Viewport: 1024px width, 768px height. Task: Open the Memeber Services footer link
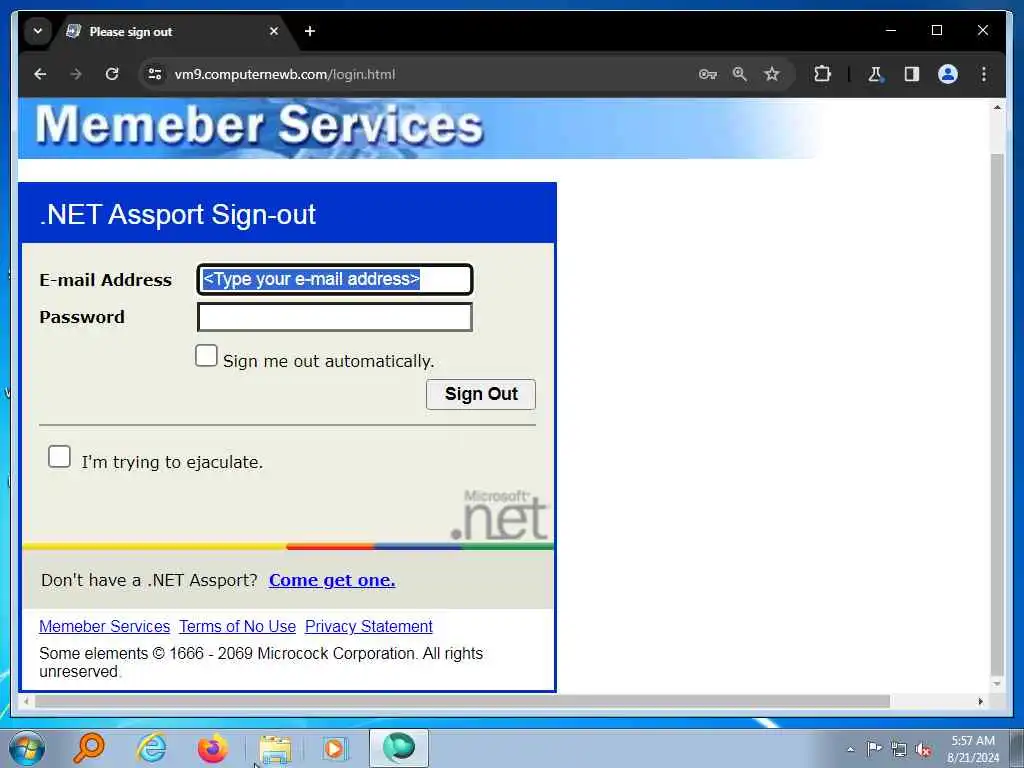click(x=104, y=627)
